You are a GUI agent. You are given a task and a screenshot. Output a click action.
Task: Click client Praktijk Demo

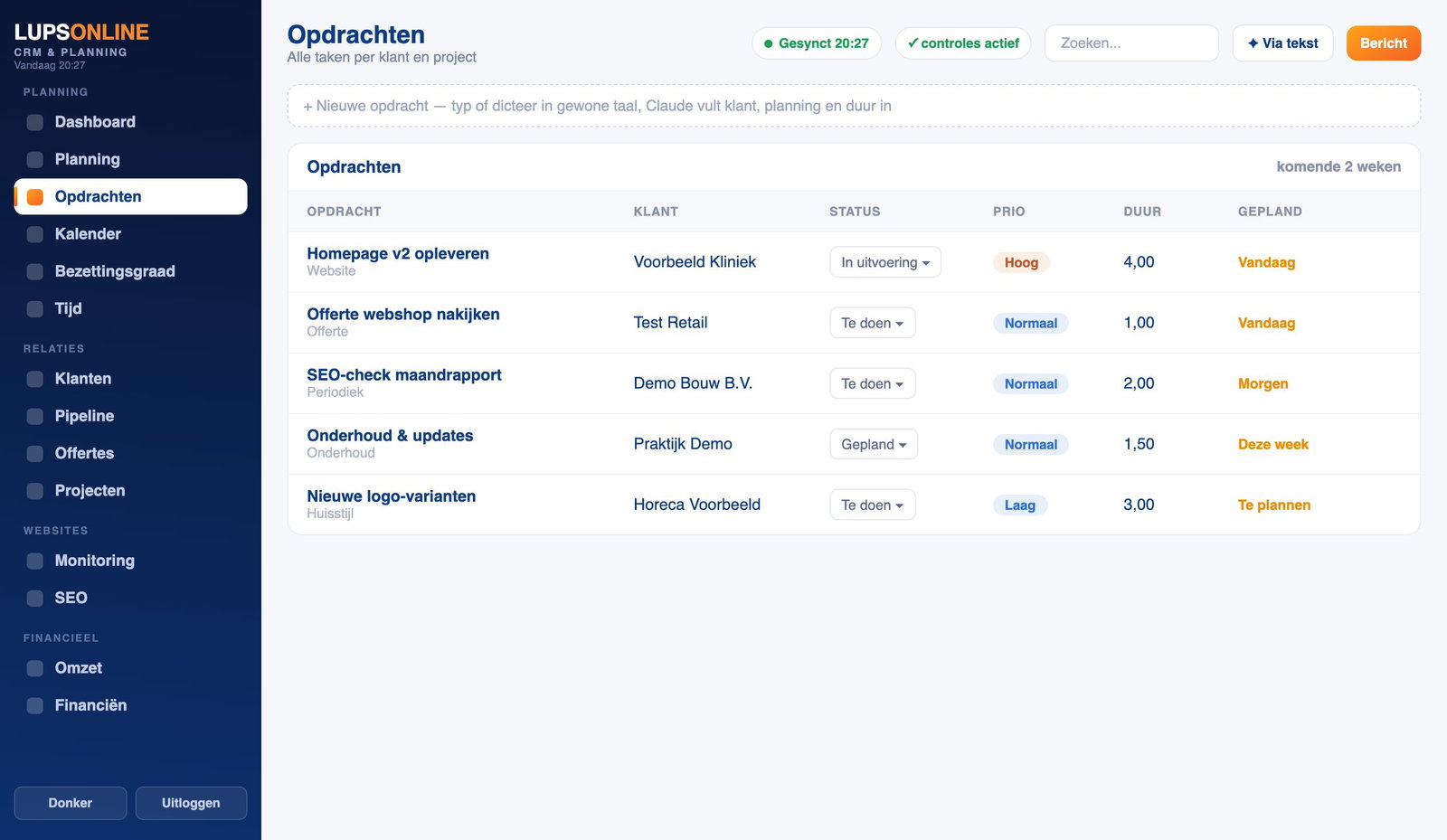coord(683,444)
